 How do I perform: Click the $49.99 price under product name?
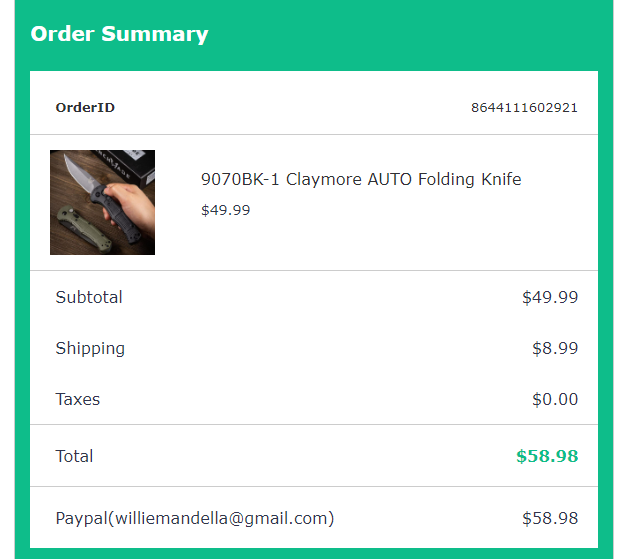[225, 210]
